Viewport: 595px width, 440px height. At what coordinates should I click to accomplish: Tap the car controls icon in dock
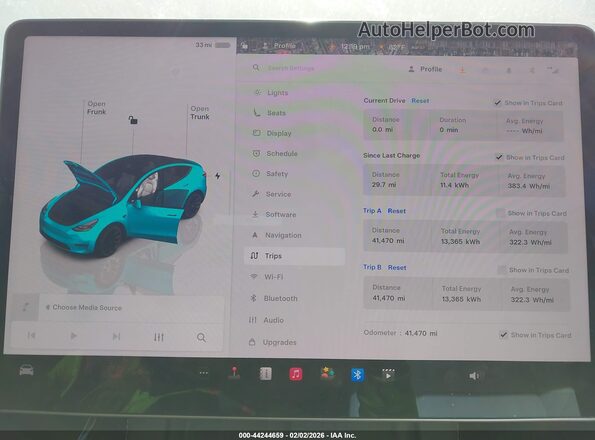(x=26, y=370)
